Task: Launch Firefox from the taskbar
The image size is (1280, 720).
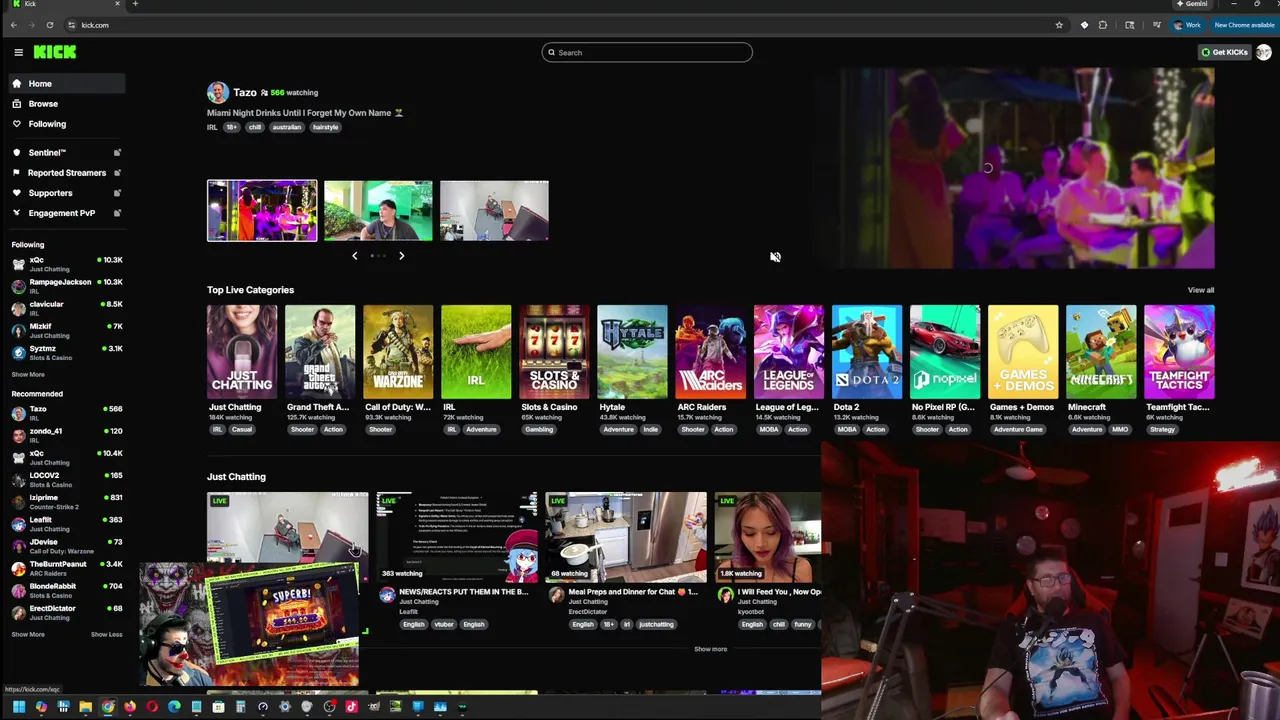Action: (x=130, y=707)
